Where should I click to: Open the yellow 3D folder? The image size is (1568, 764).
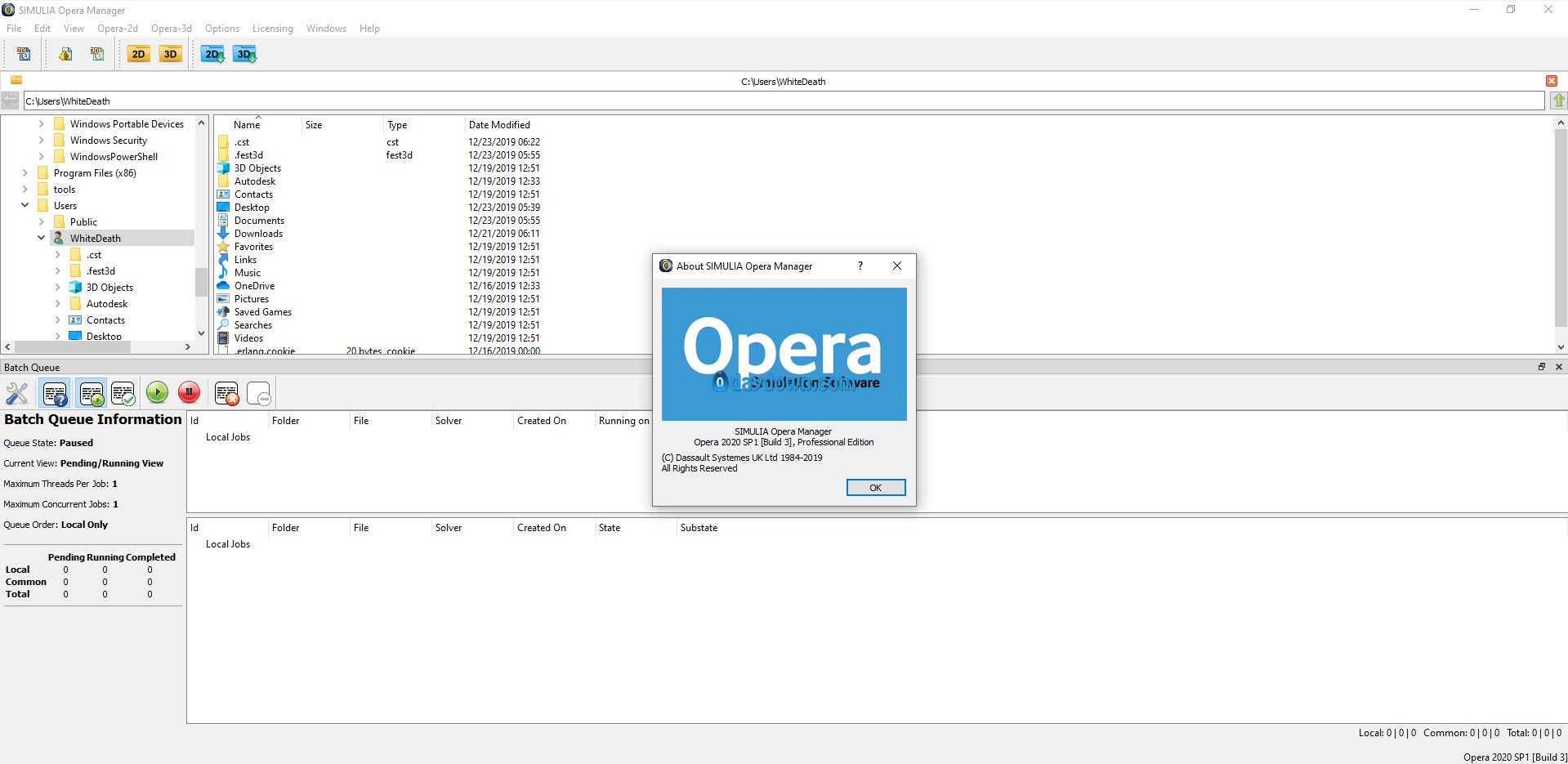coord(170,54)
